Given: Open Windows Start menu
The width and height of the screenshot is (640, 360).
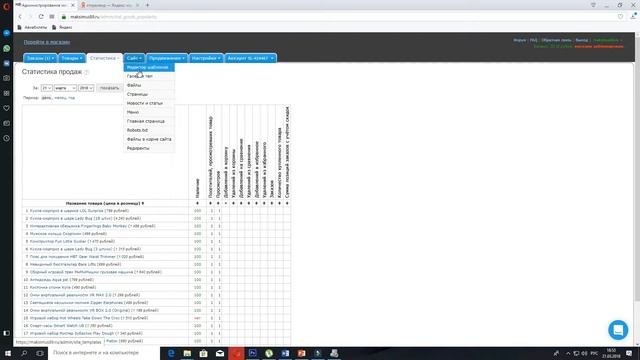Looking at the screenshot, I should (x=8, y=353).
